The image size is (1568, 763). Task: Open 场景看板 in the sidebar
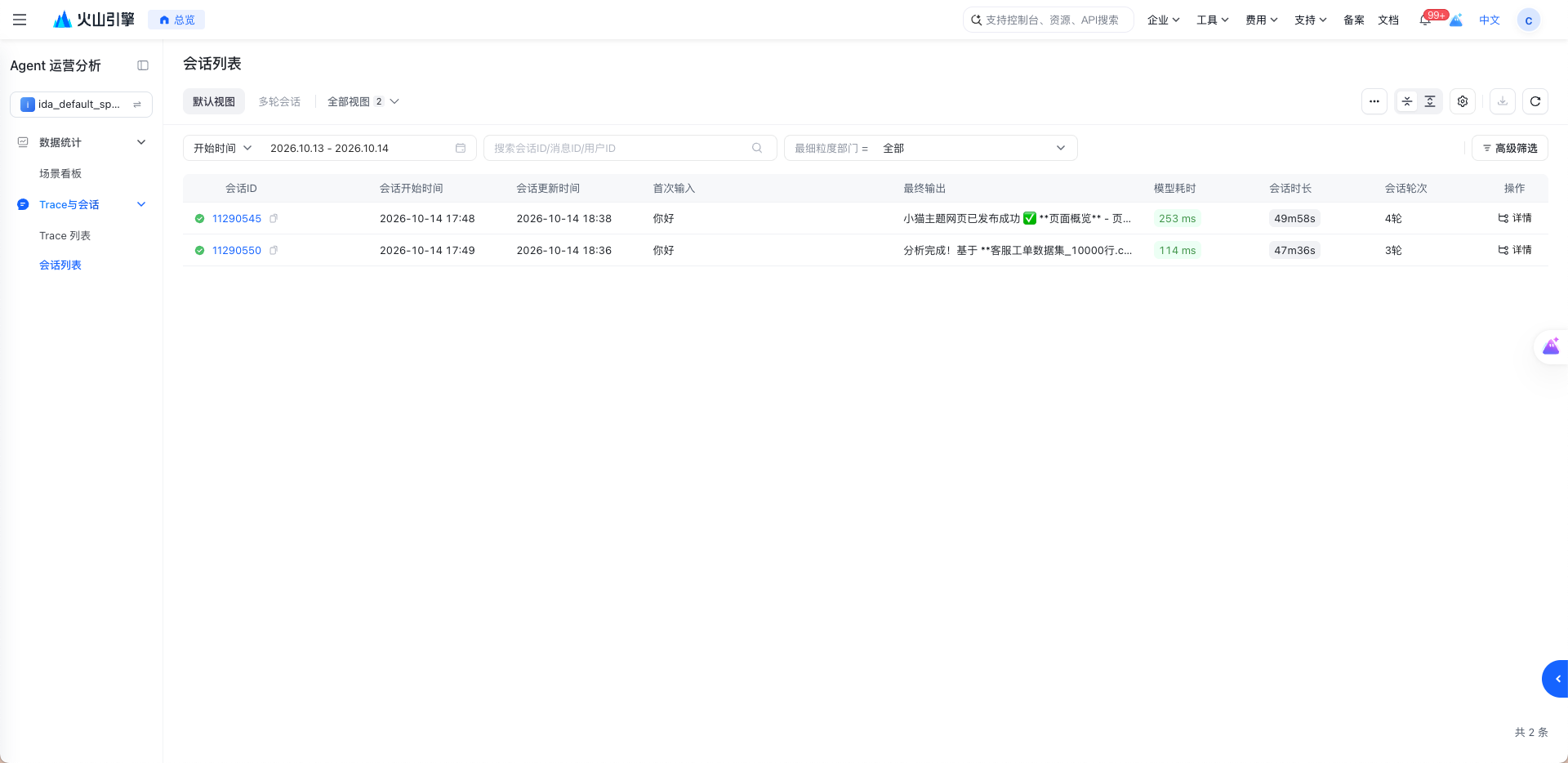click(x=60, y=173)
